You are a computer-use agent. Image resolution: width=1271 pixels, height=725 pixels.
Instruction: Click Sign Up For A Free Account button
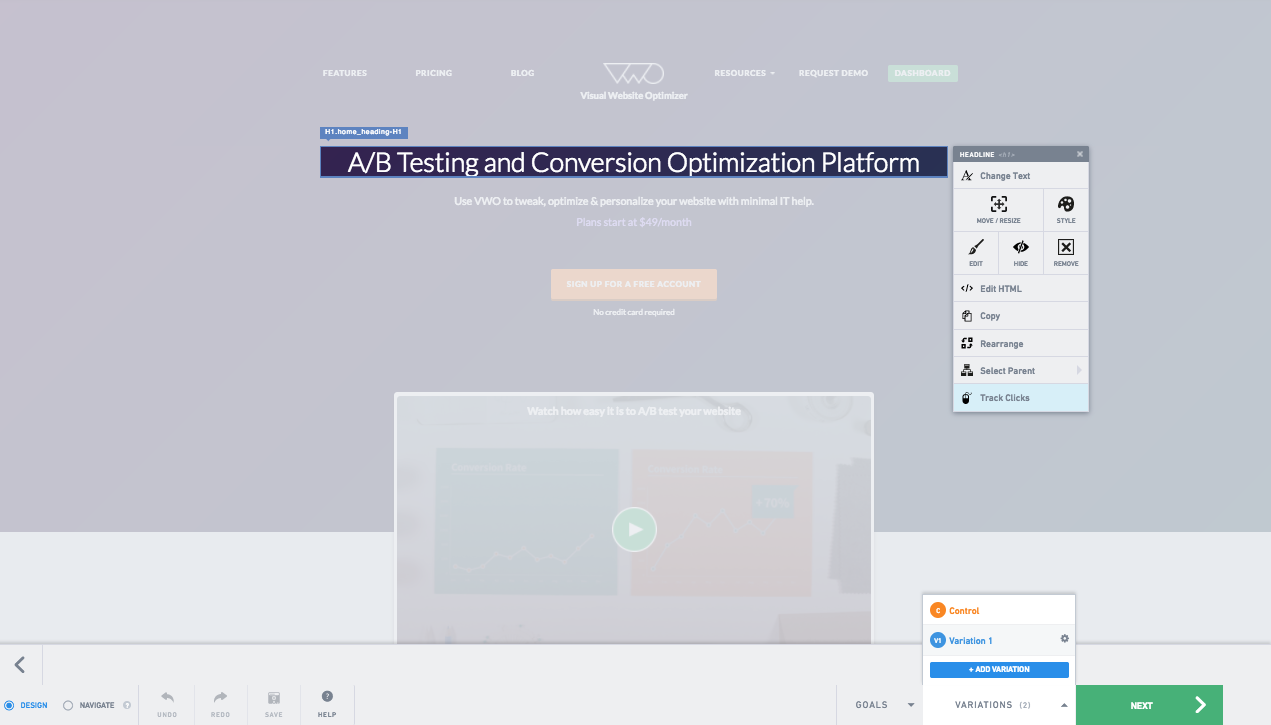point(634,284)
